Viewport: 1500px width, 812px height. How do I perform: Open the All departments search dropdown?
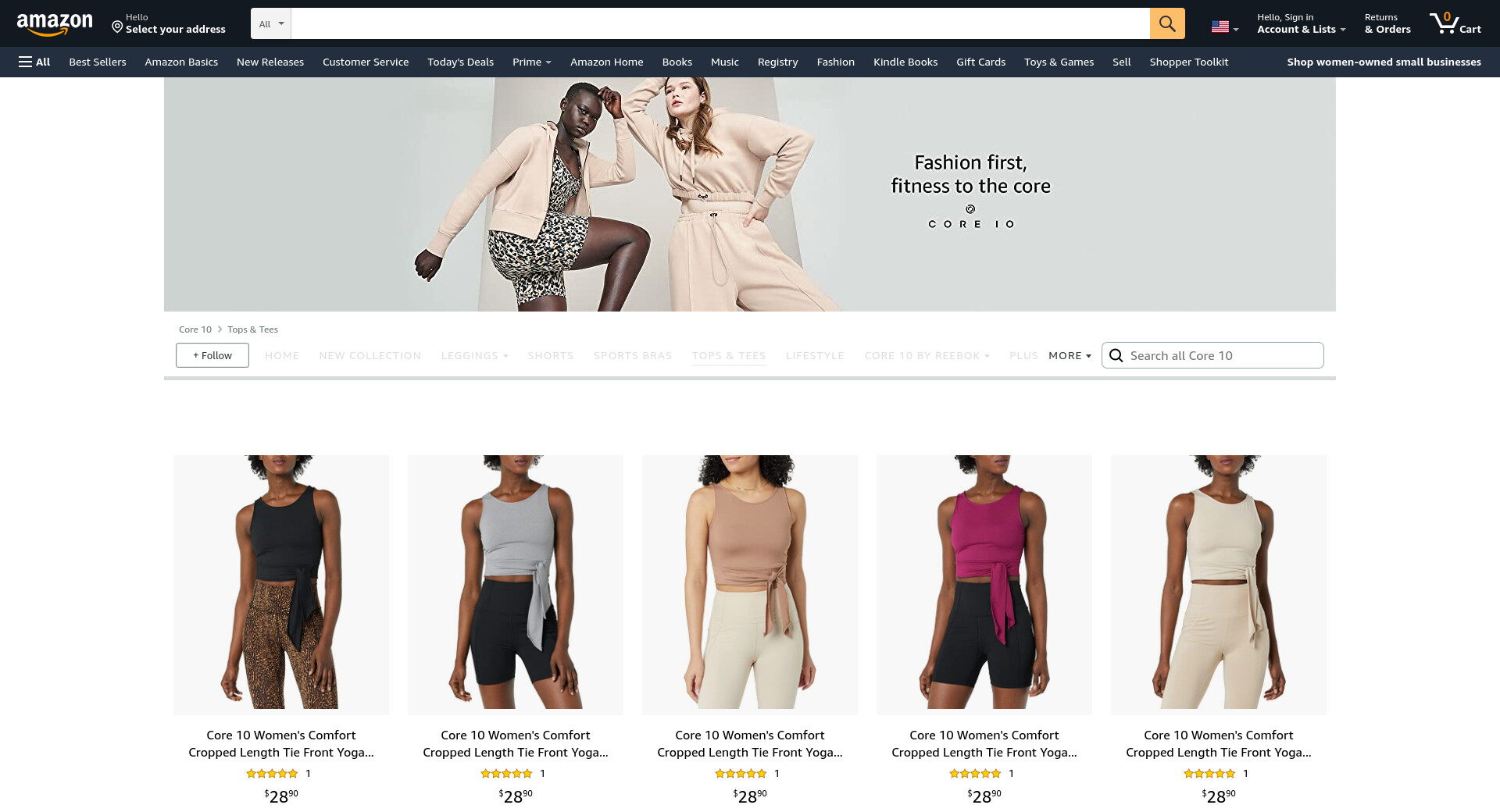click(271, 24)
